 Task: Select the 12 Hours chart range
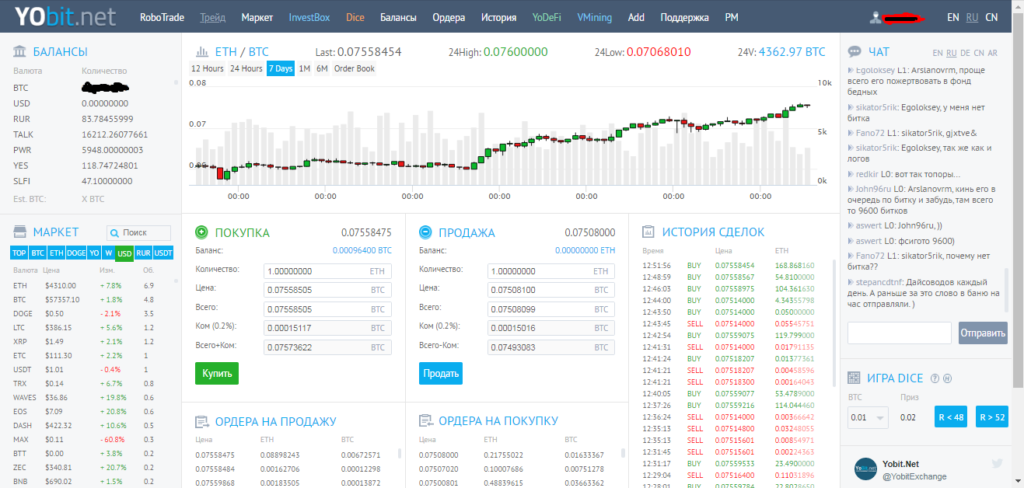coord(208,69)
